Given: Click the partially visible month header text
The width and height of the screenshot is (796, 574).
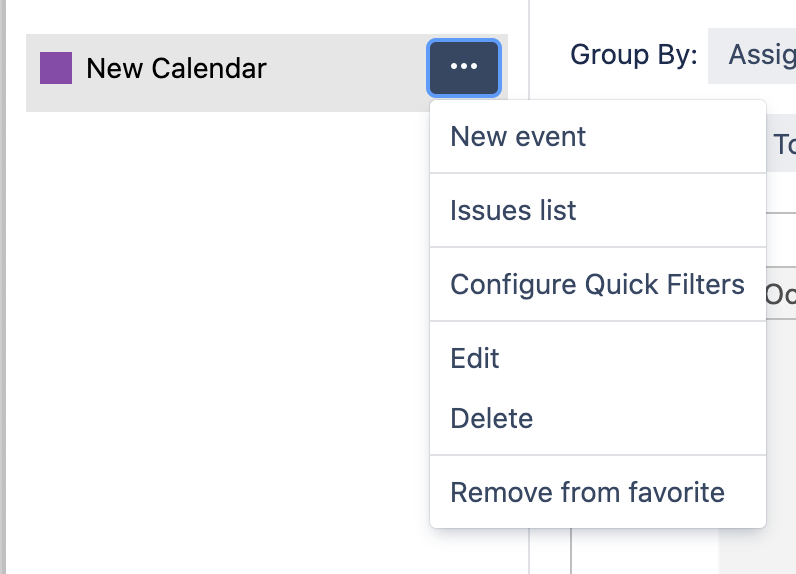Looking at the screenshot, I should click(x=781, y=294).
